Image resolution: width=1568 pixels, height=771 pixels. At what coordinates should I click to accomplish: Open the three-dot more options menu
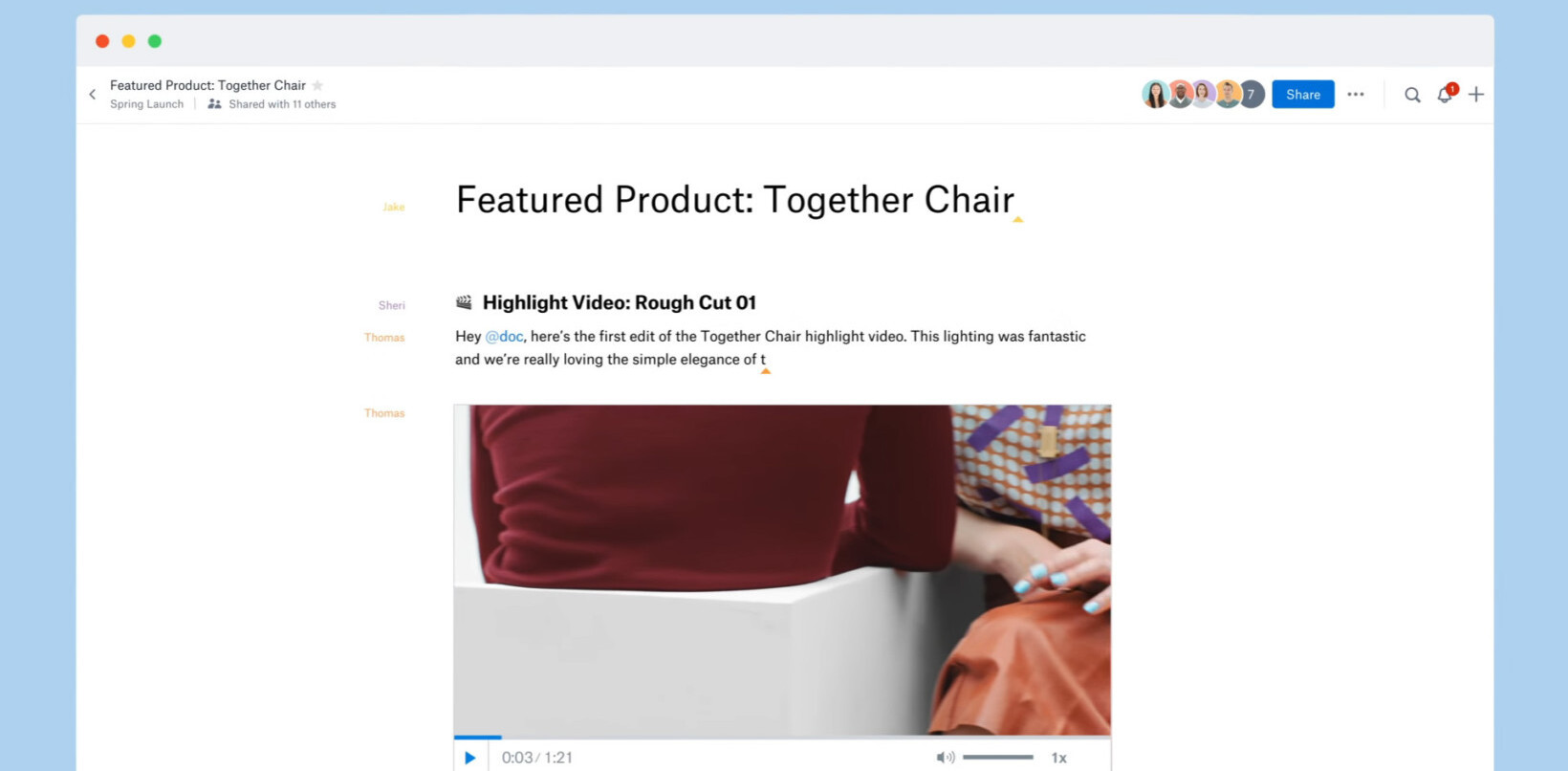coord(1356,94)
